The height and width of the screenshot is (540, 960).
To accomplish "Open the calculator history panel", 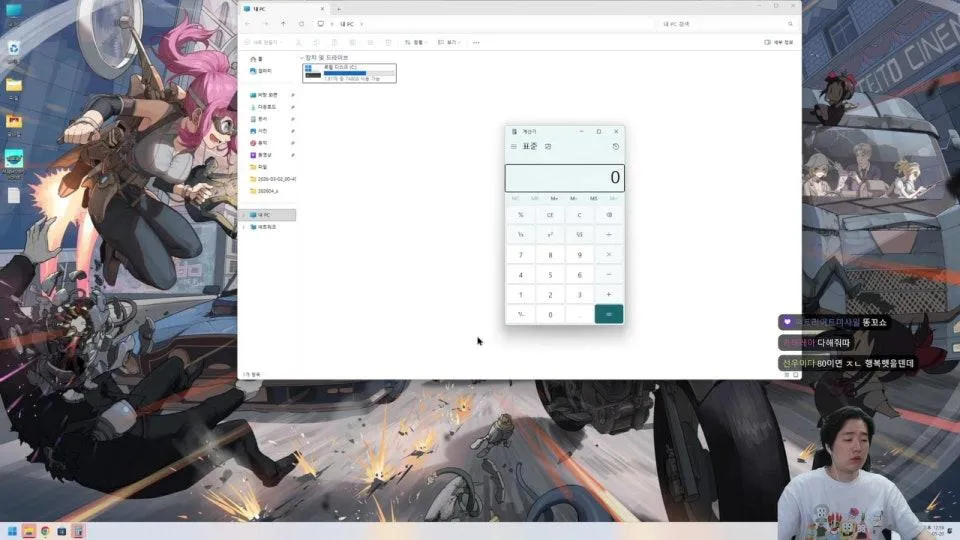I will click(x=615, y=146).
